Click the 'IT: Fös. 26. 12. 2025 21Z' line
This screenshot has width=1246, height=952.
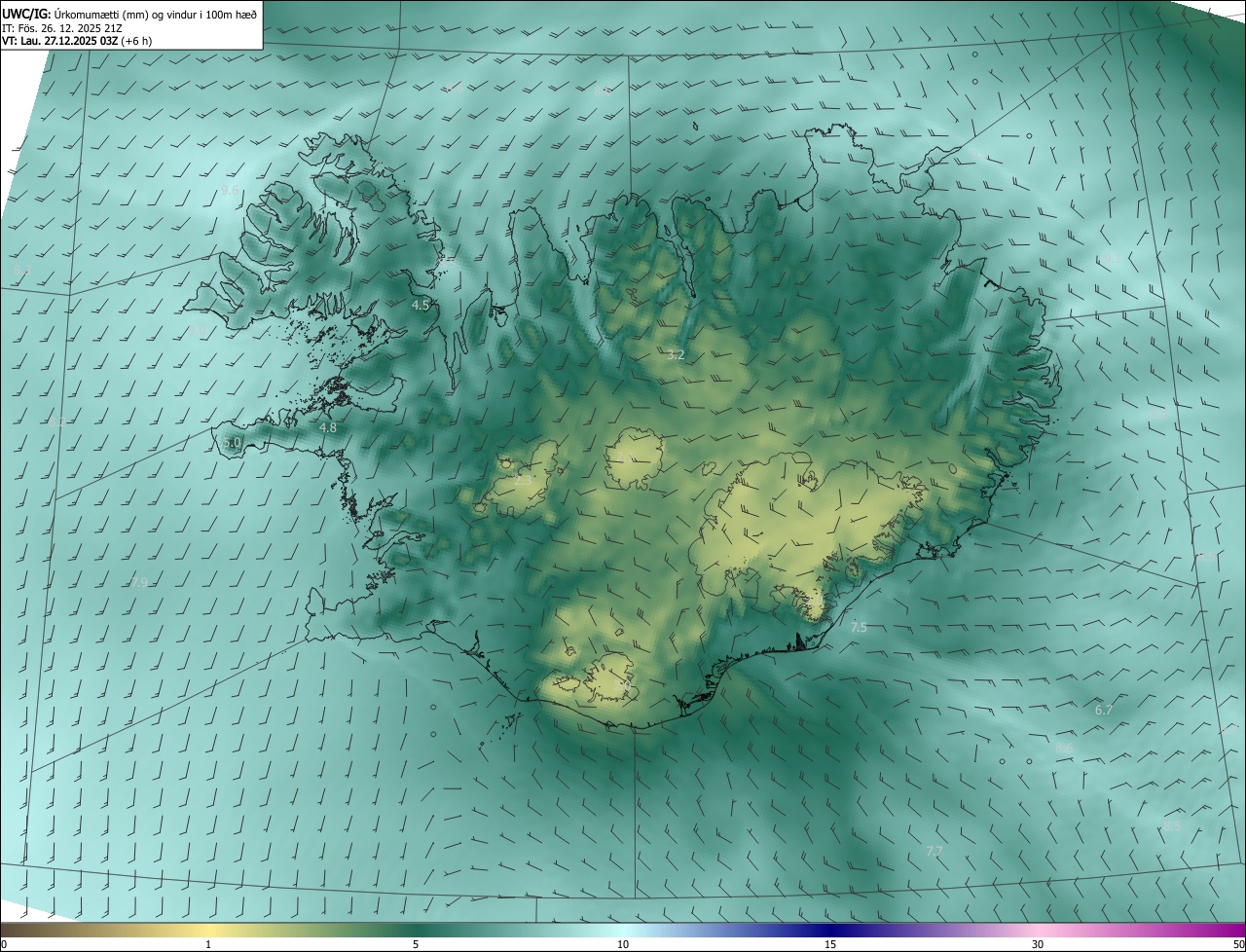[62, 28]
